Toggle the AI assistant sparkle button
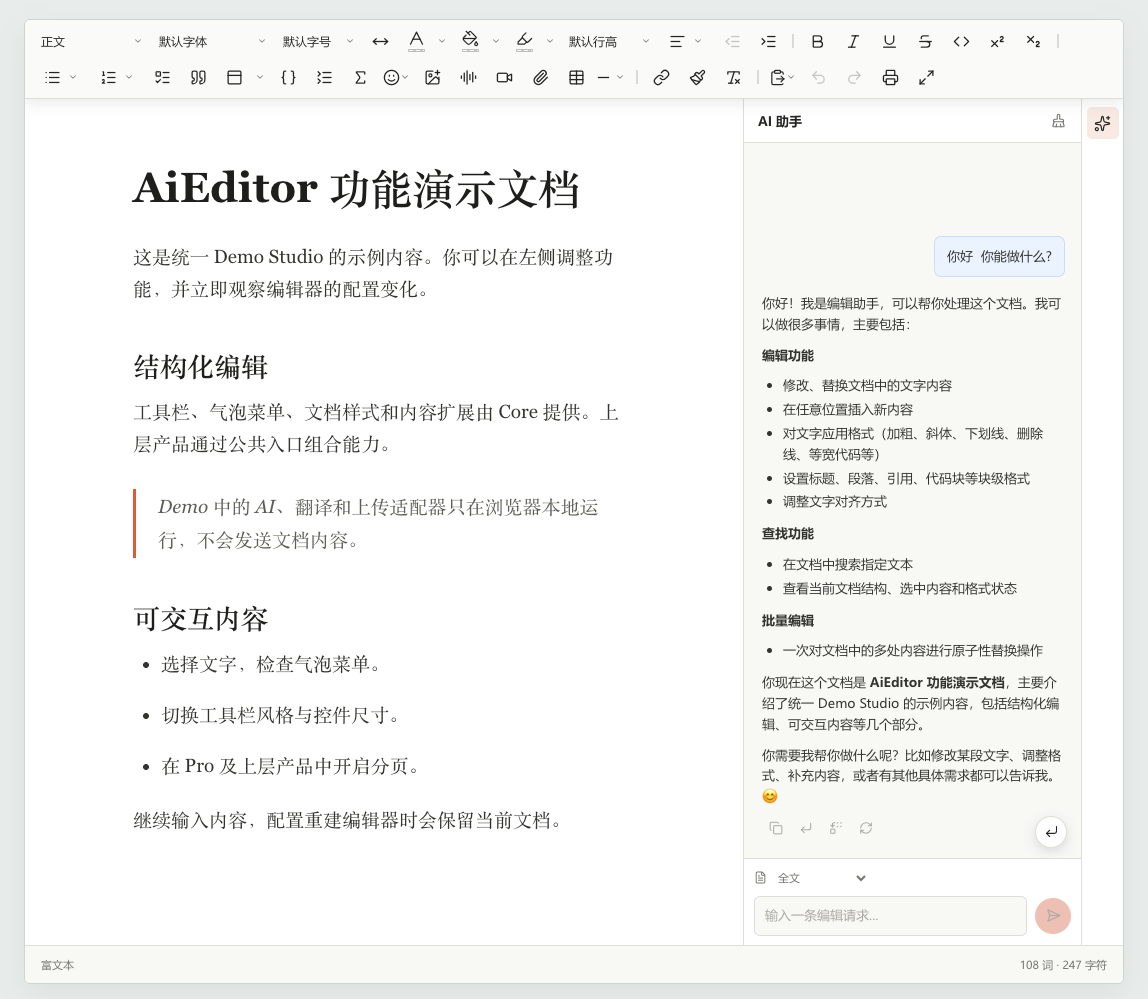 pyautogui.click(x=1103, y=123)
